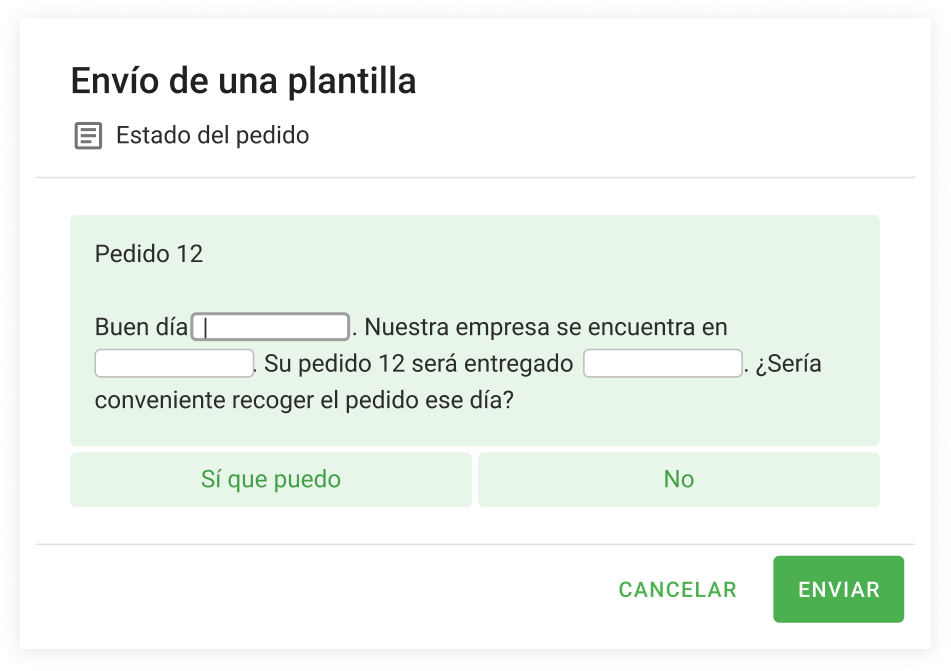
Task: Click empty space right of "Pedido 12" header
Action: (540, 254)
